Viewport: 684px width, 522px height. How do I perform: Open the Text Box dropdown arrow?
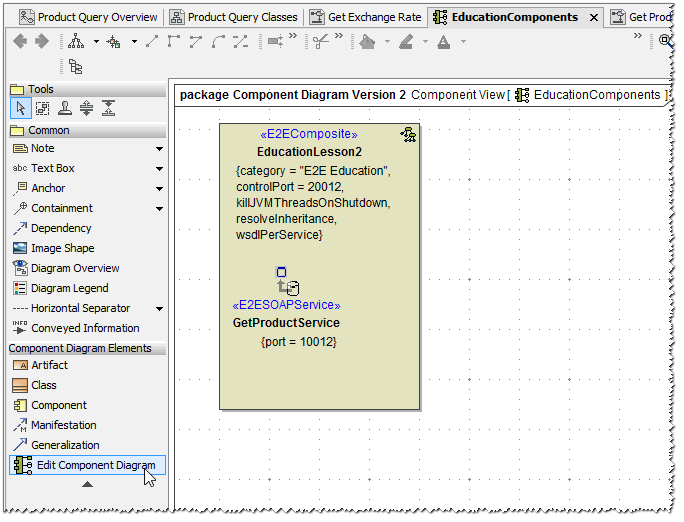click(159, 169)
